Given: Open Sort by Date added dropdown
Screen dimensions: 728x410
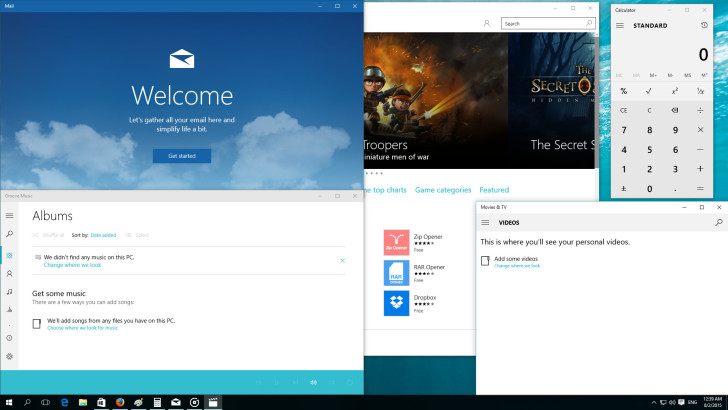Looking at the screenshot, I should click(x=103, y=235).
